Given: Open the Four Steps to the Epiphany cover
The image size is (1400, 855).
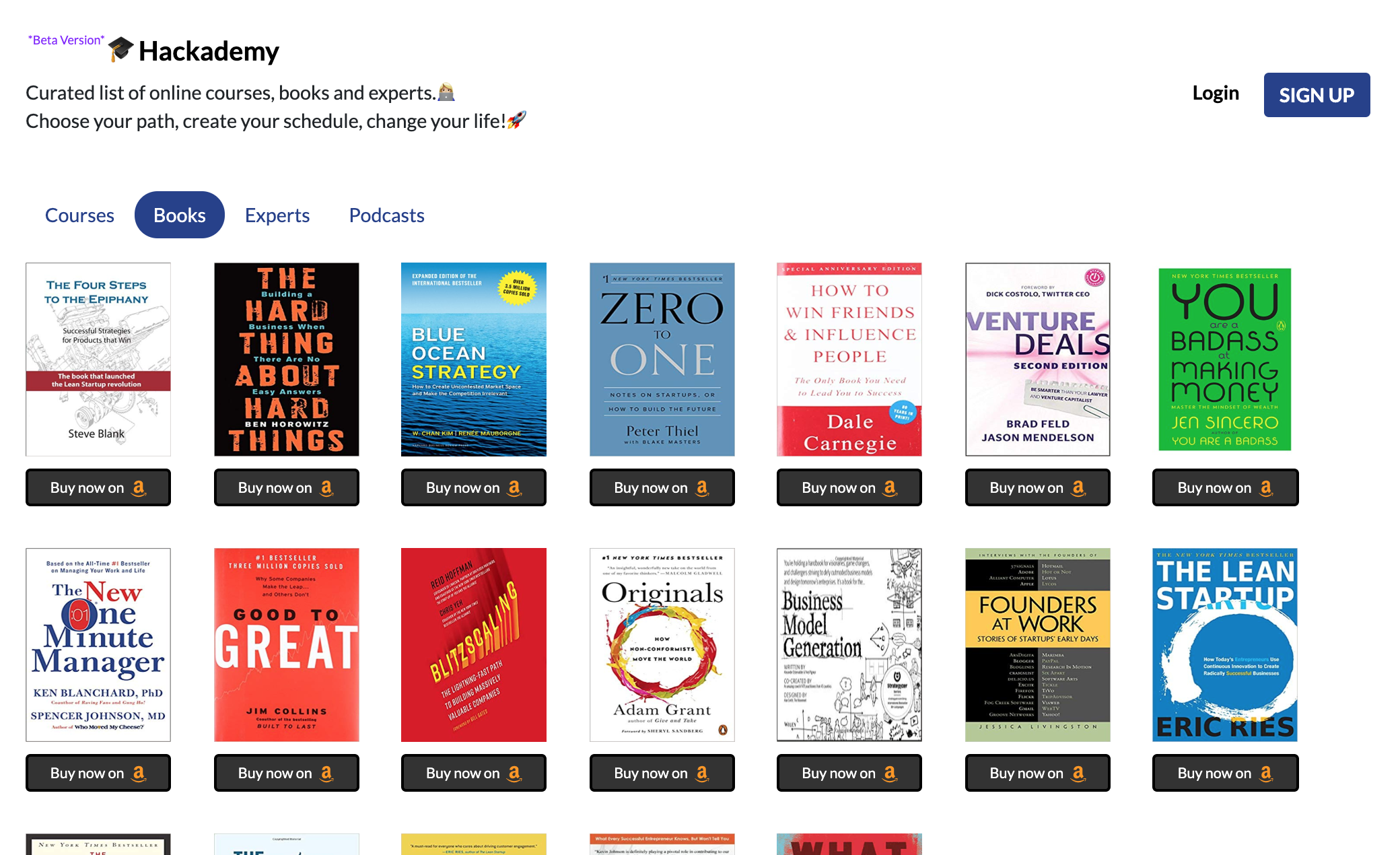Looking at the screenshot, I should [98, 360].
